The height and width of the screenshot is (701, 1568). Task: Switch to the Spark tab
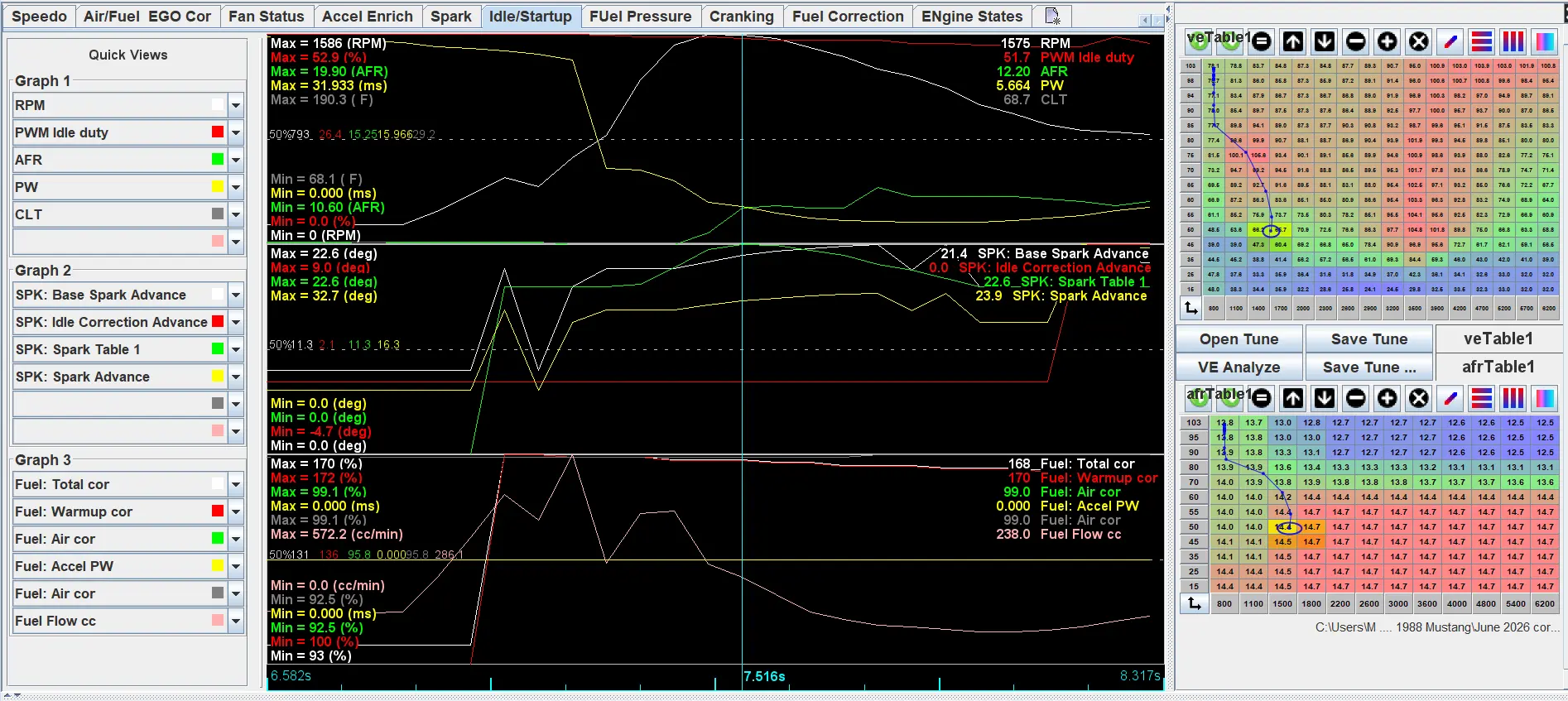click(x=451, y=17)
